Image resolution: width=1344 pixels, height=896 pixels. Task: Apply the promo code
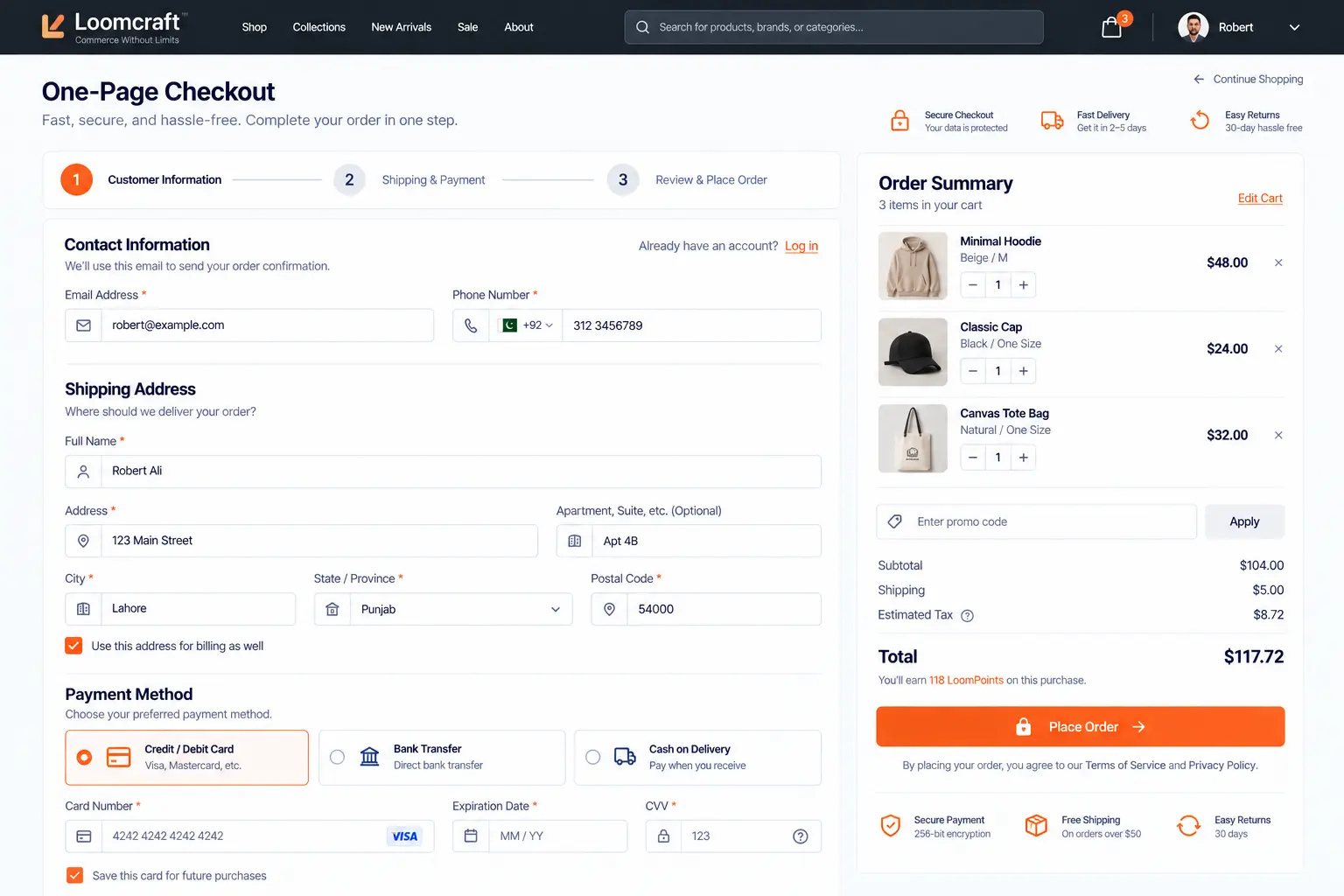point(1244,521)
